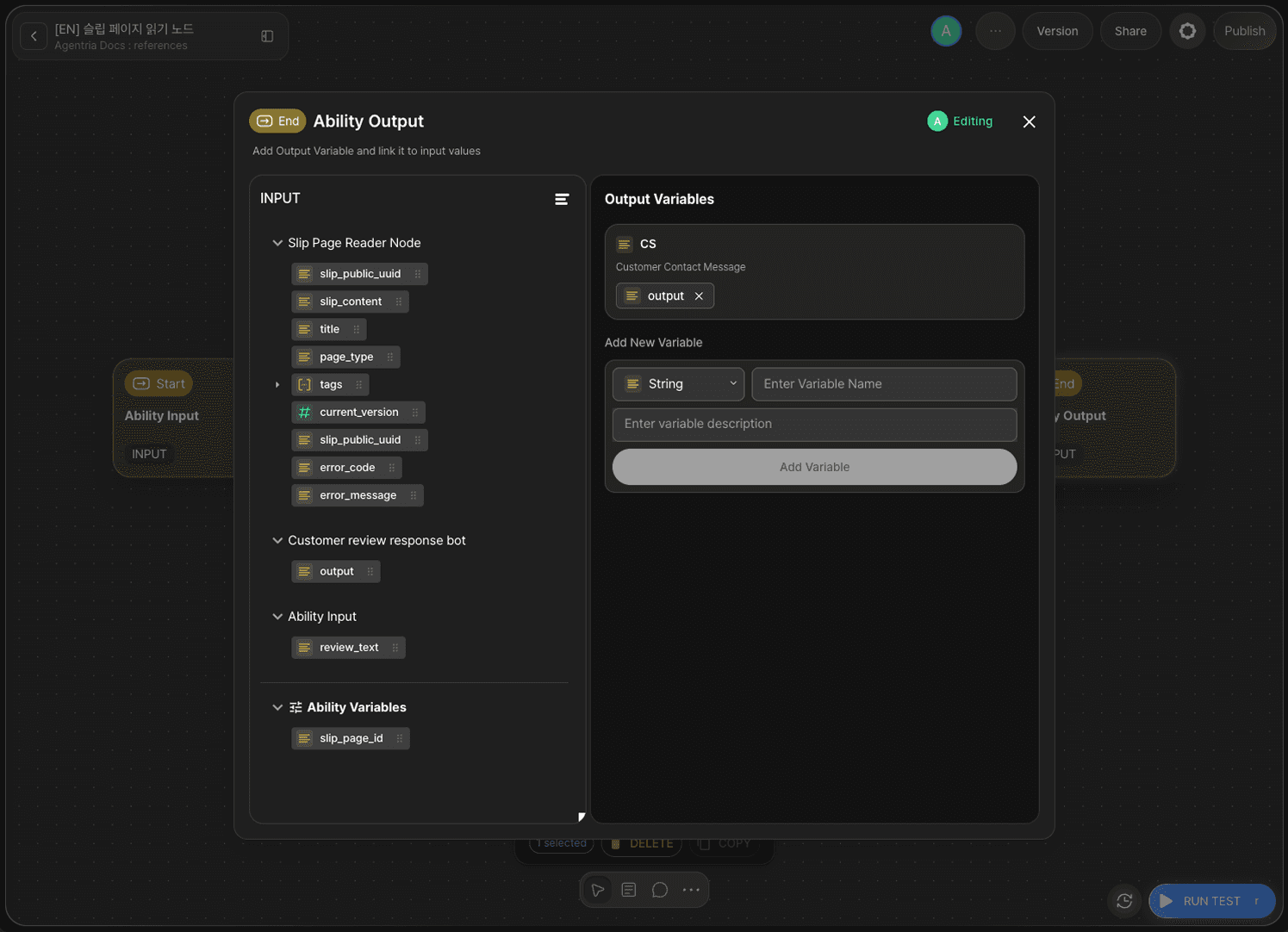Click the linked output chip in CS
This screenshot has height=932, width=1288.
coord(664,295)
